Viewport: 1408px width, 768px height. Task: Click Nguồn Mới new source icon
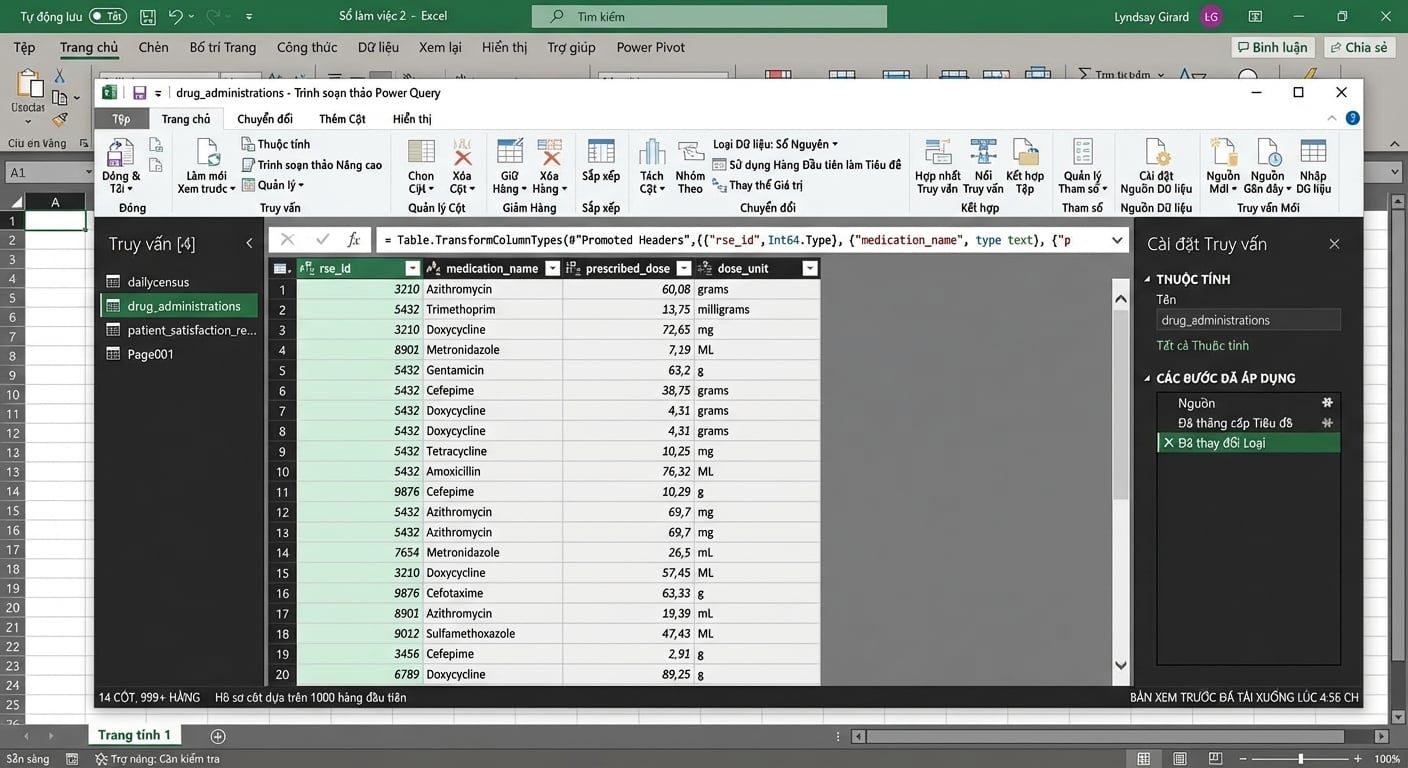pos(1223,152)
